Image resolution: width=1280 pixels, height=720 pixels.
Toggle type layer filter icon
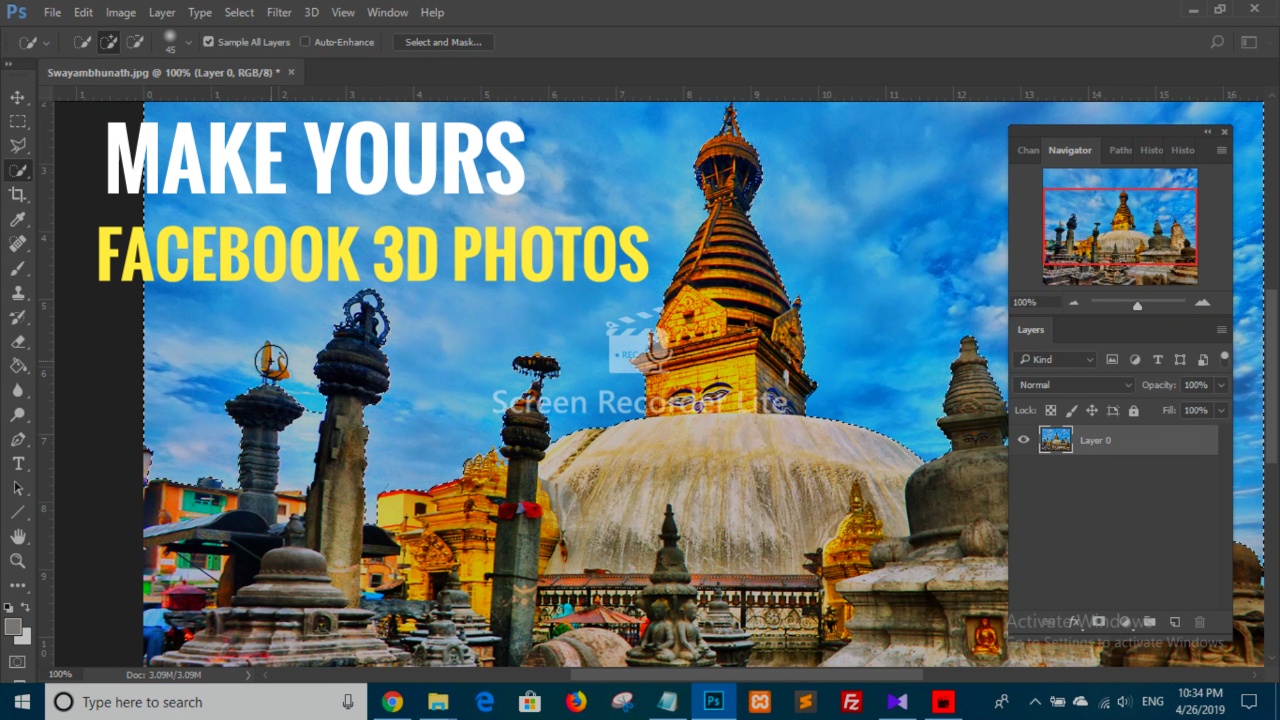(x=1157, y=359)
